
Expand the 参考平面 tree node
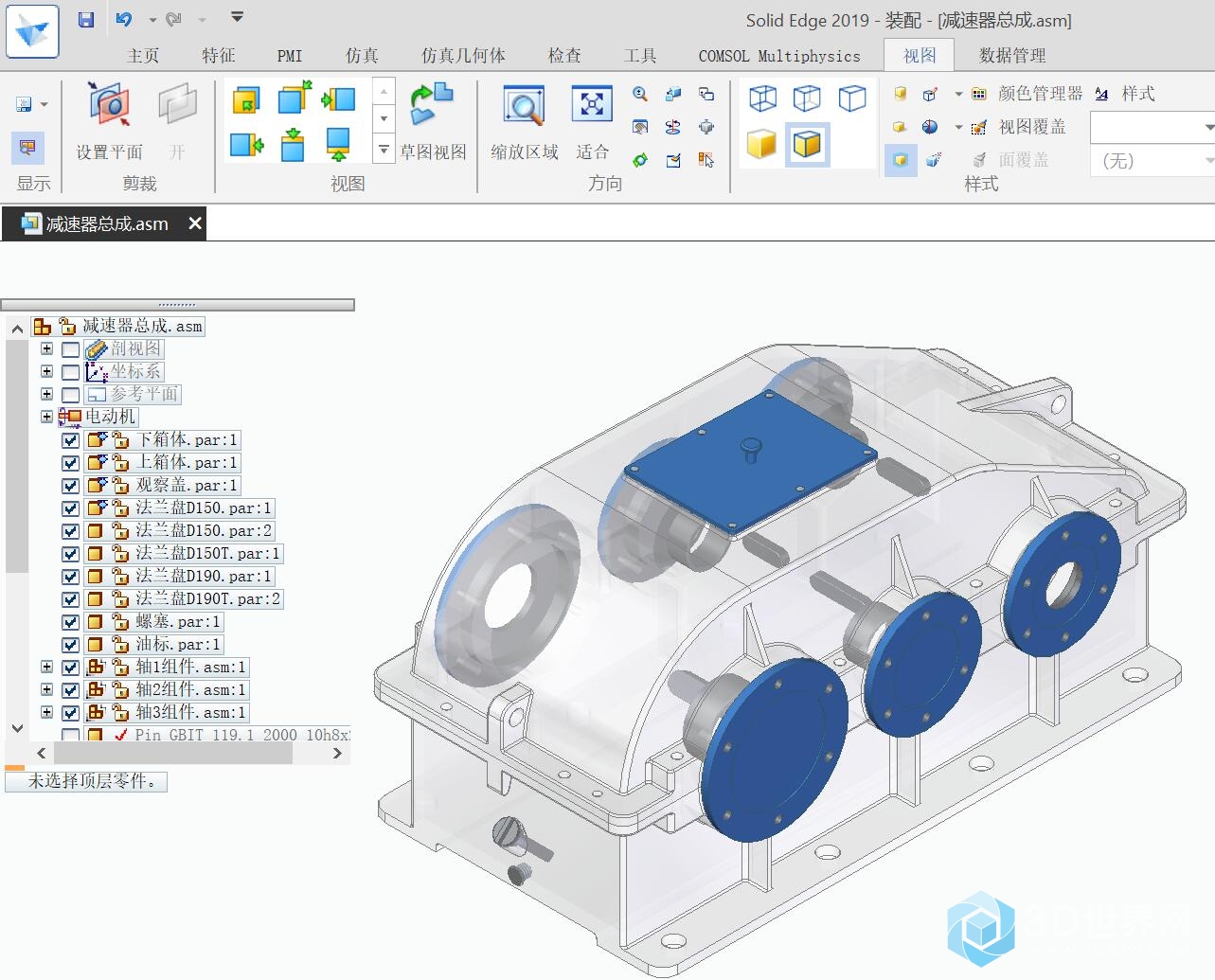46,394
